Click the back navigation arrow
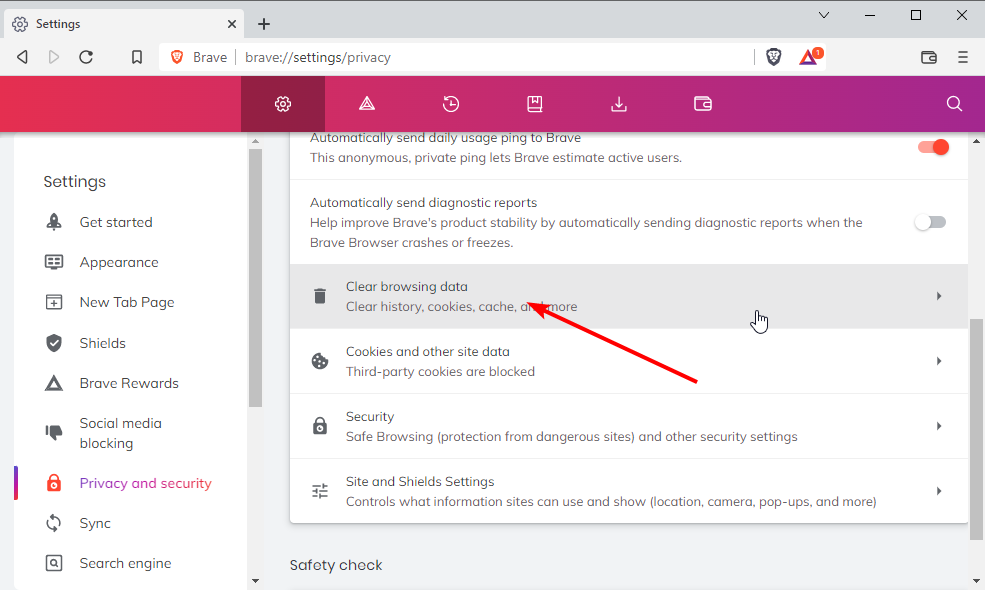Viewport: 985px width, 590px height. pos(22,57)
